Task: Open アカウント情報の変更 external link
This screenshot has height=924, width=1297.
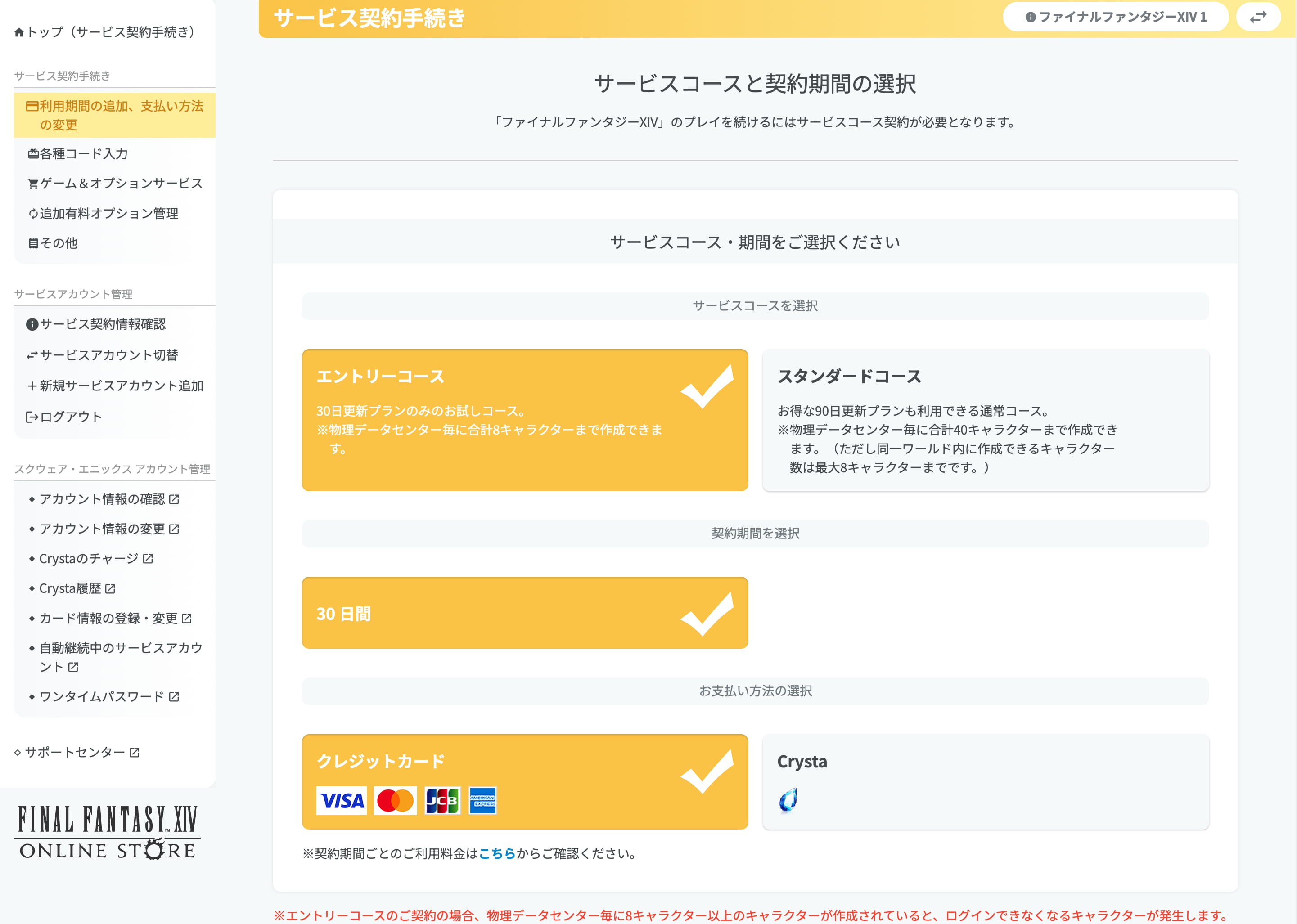Action: click(109, 529)
